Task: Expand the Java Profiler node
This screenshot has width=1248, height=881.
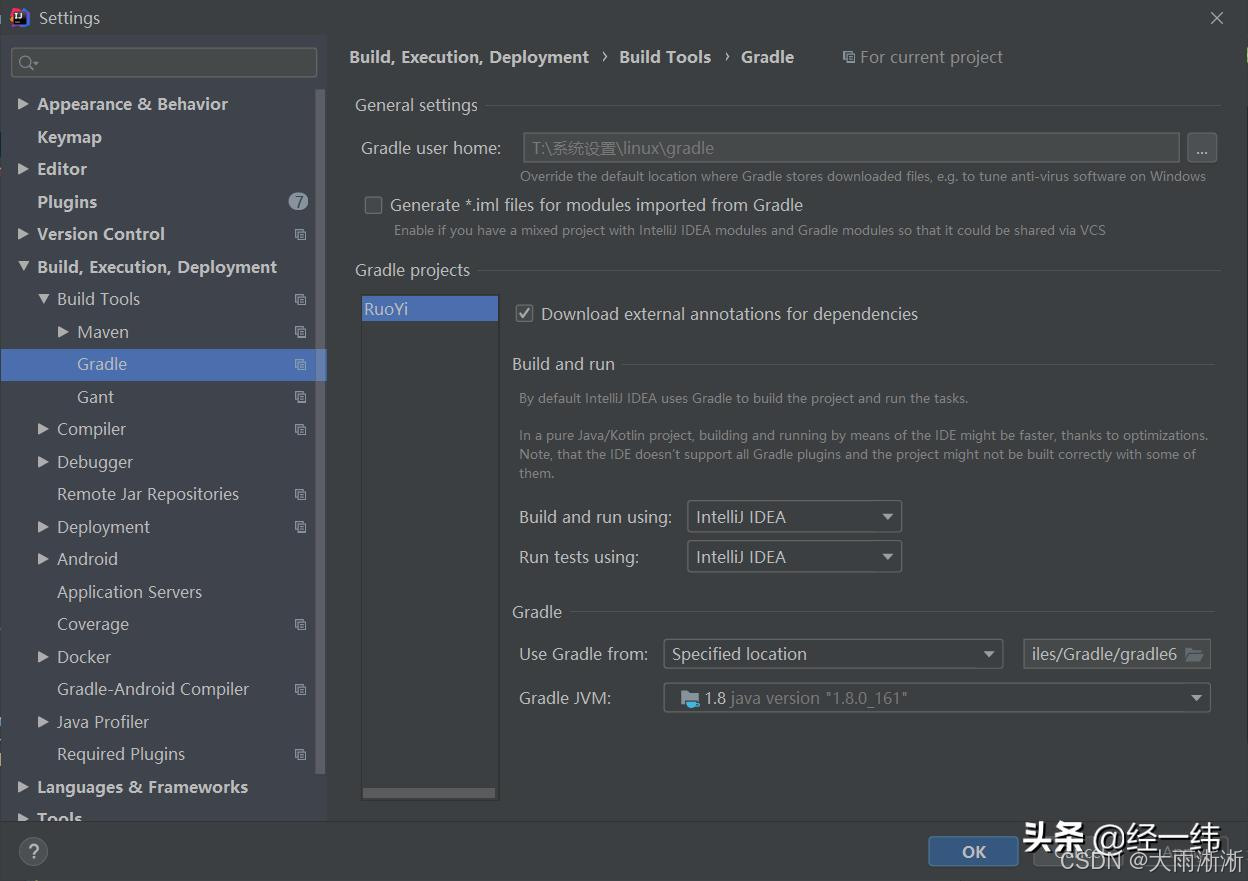Action: (x=43, y=722)
